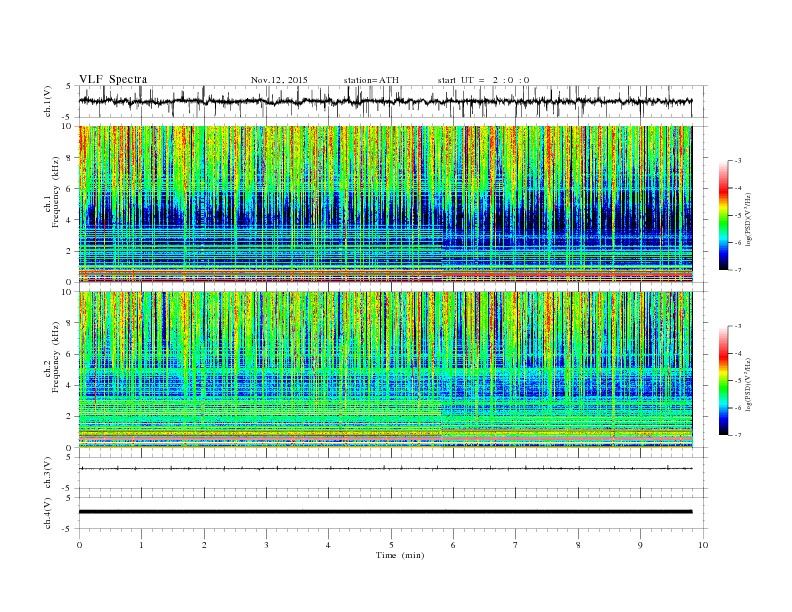Click the thick ch.4 voltage trace
Image resolution: width=792 pixels, height=612 pixels.
pos(385,512)
